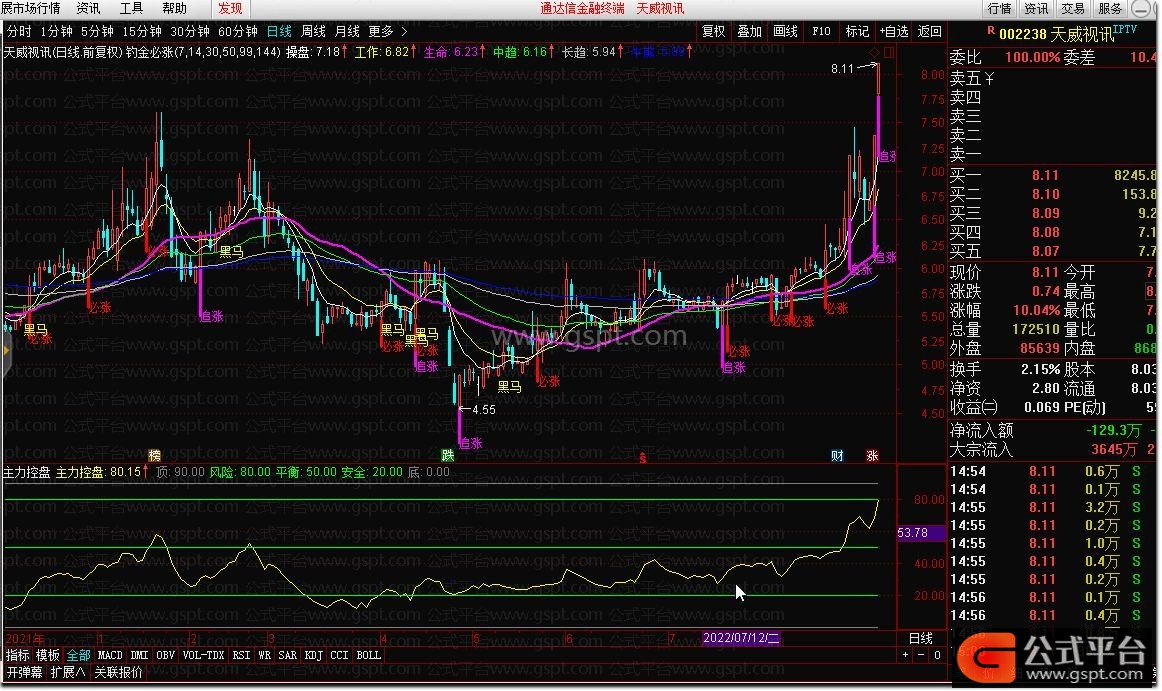Click the green 跌 marker icon
Screen dimensions: 1162x691
click(448, 455)
